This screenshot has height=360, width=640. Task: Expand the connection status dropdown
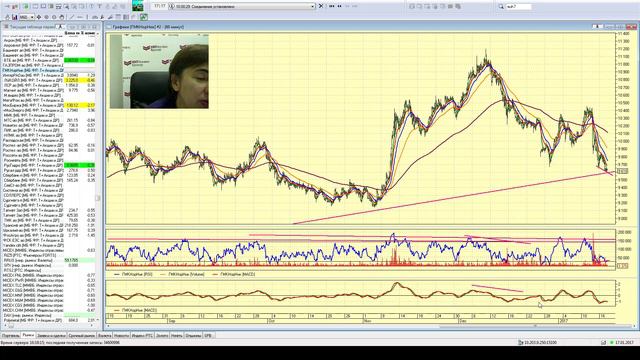[x=313, y=7]
